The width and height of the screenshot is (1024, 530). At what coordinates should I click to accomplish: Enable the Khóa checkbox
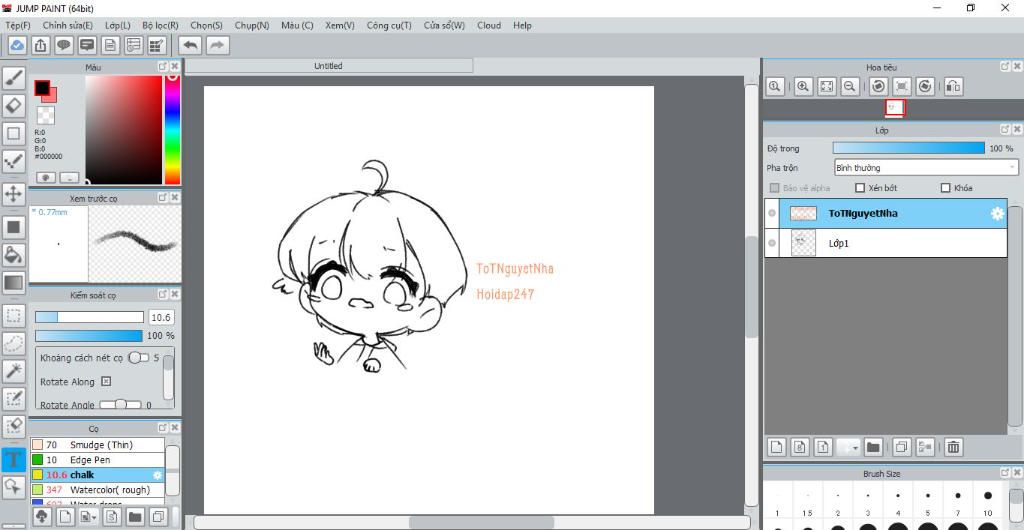945,188
